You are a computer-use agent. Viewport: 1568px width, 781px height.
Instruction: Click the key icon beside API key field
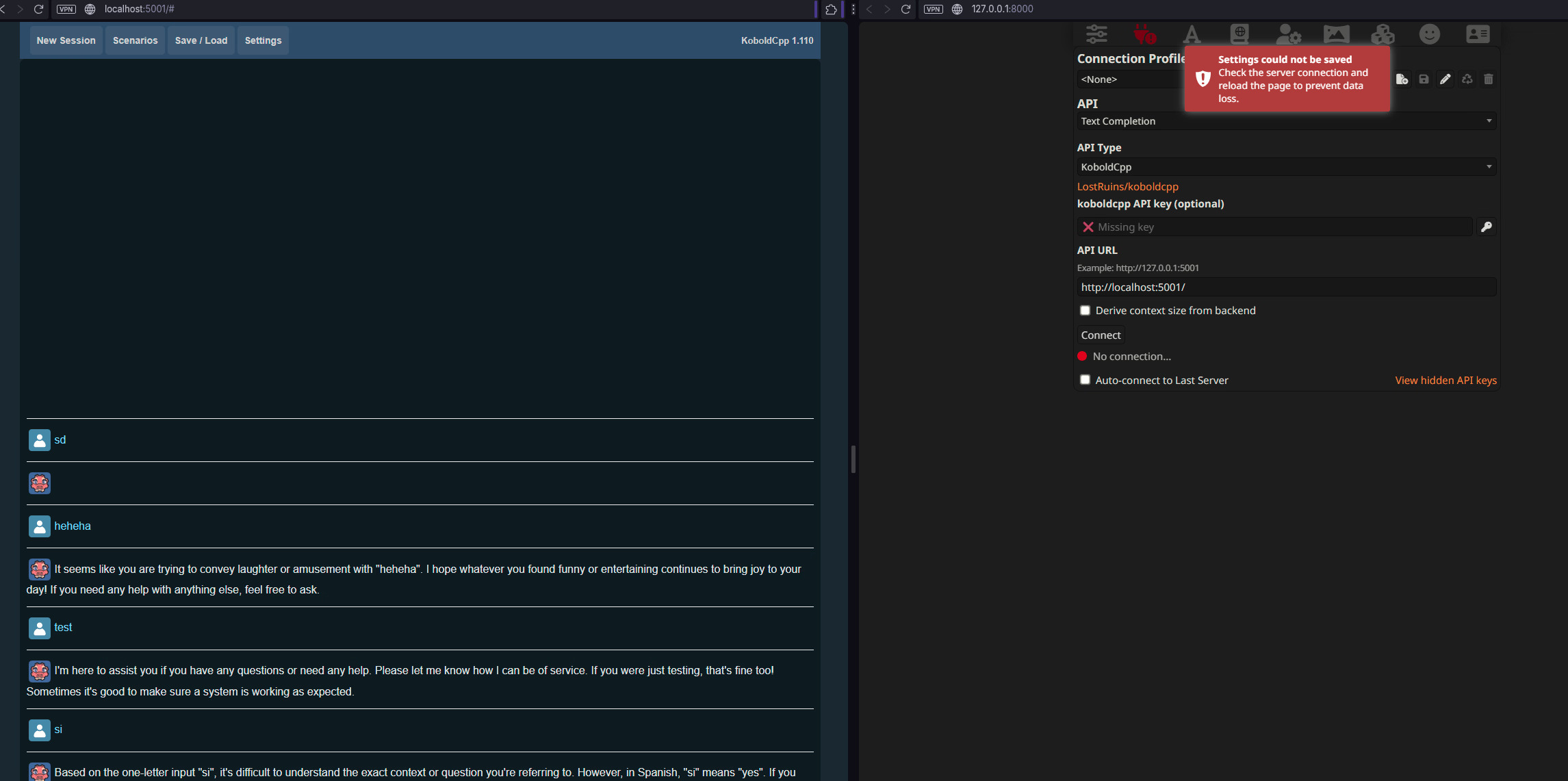(x=1486, y=227)
